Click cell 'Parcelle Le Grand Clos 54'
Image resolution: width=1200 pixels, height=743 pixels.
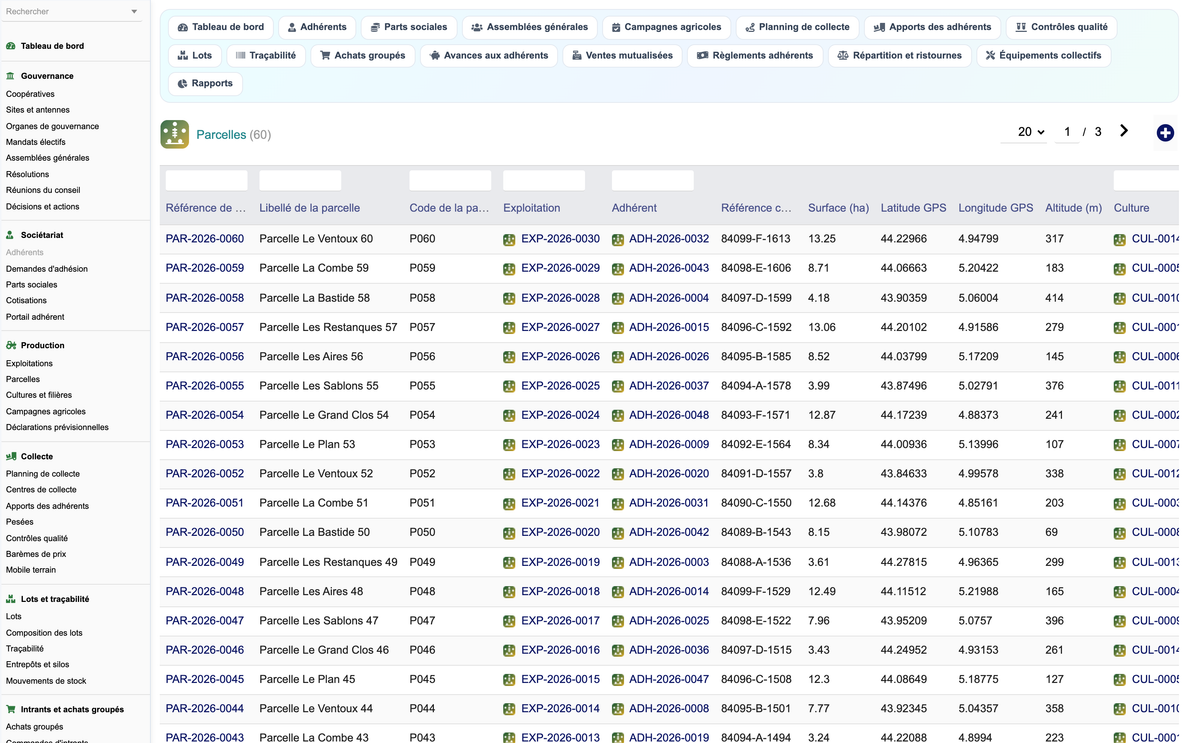click(324, 415)
